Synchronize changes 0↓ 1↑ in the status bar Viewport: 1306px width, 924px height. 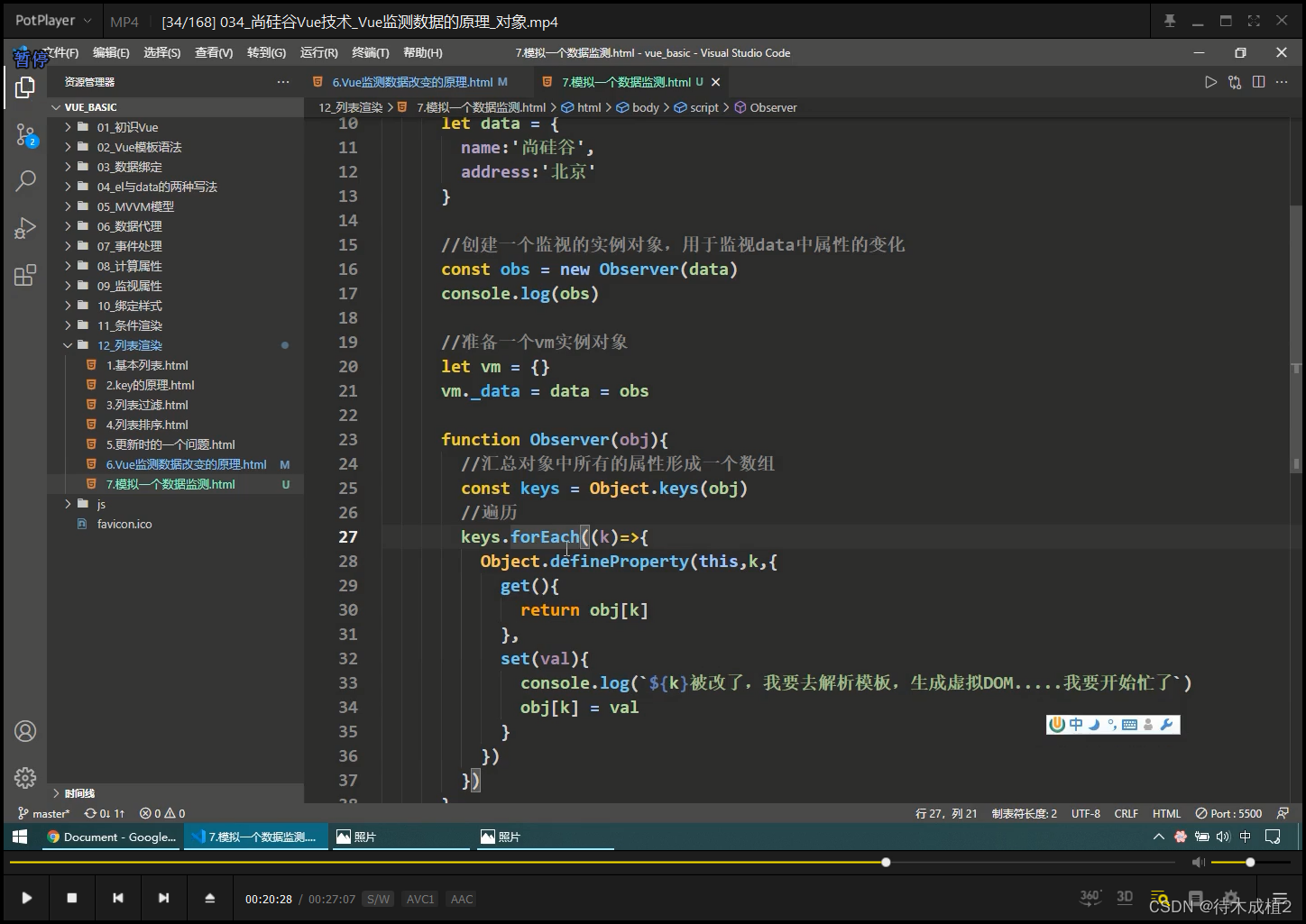(x=105, y=813)
